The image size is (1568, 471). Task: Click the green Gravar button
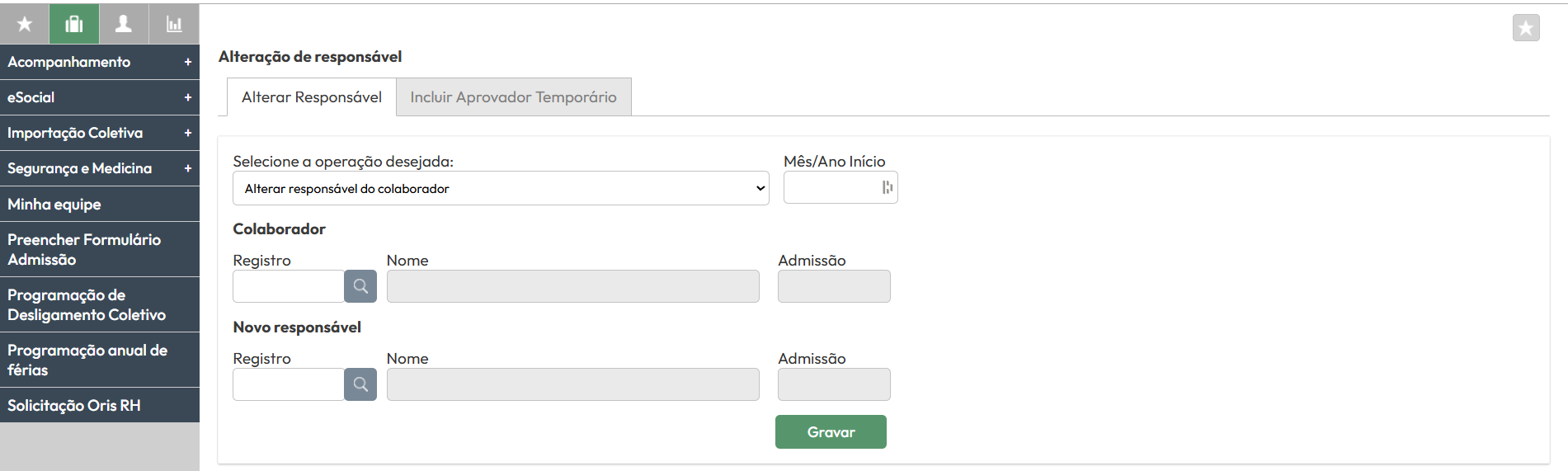[831, 432]
